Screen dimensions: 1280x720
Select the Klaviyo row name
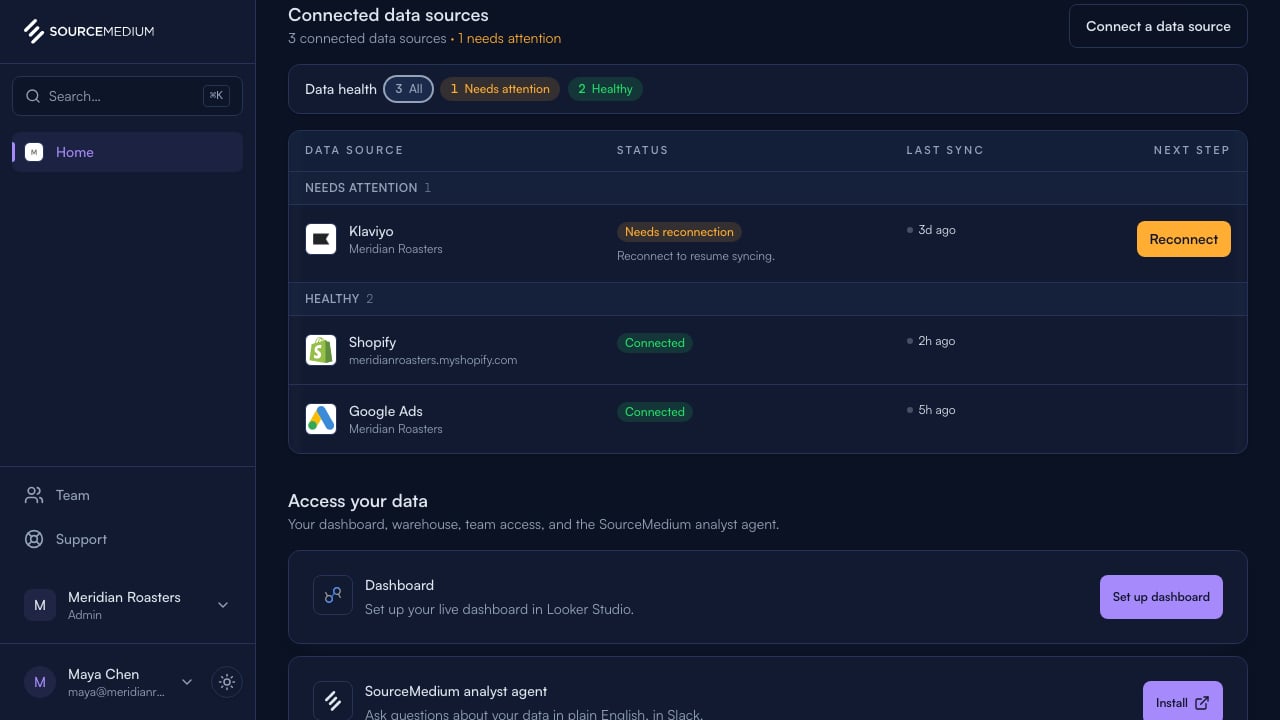[x=371, y=231]
